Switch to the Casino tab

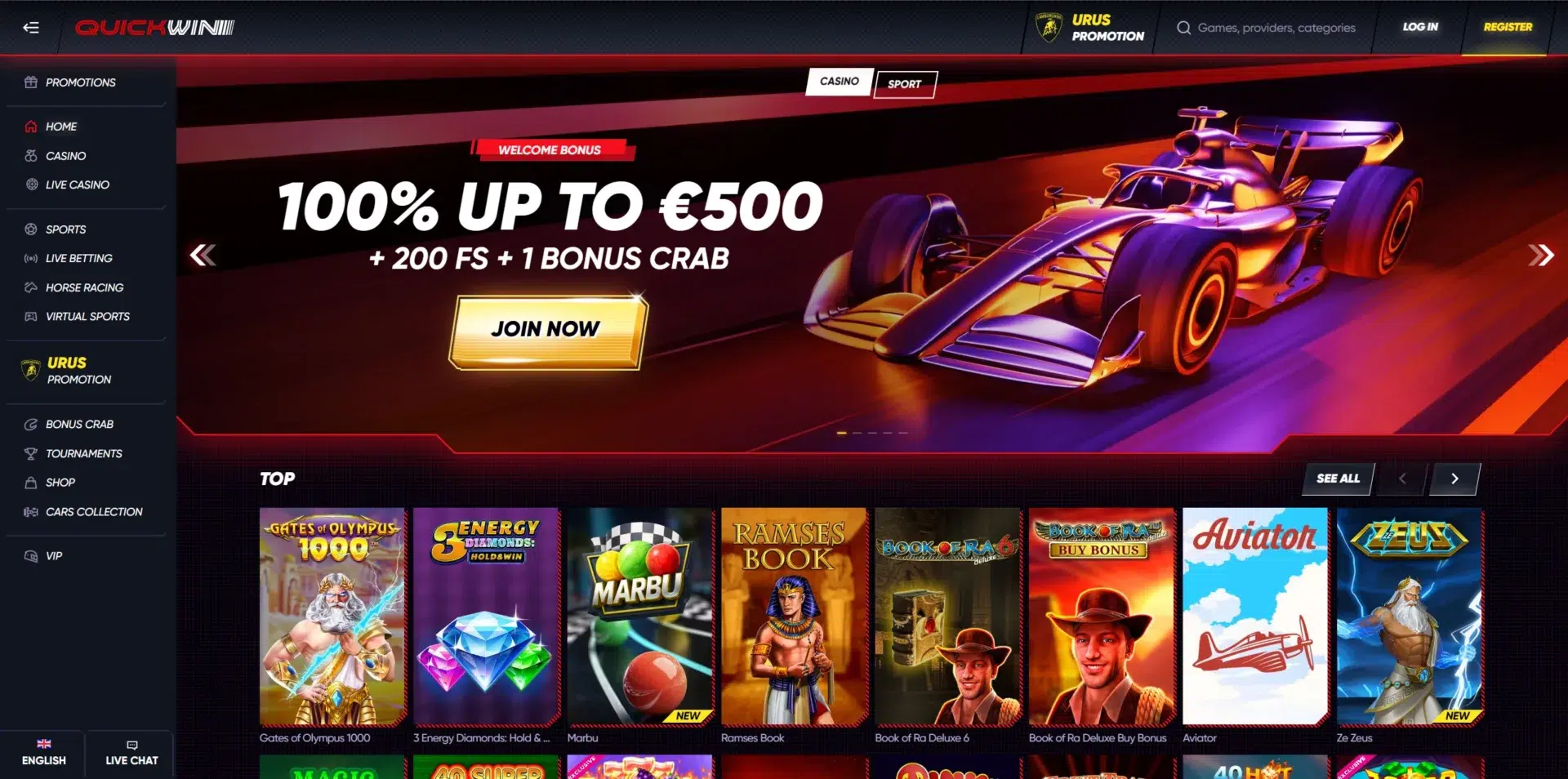[840, 82]
